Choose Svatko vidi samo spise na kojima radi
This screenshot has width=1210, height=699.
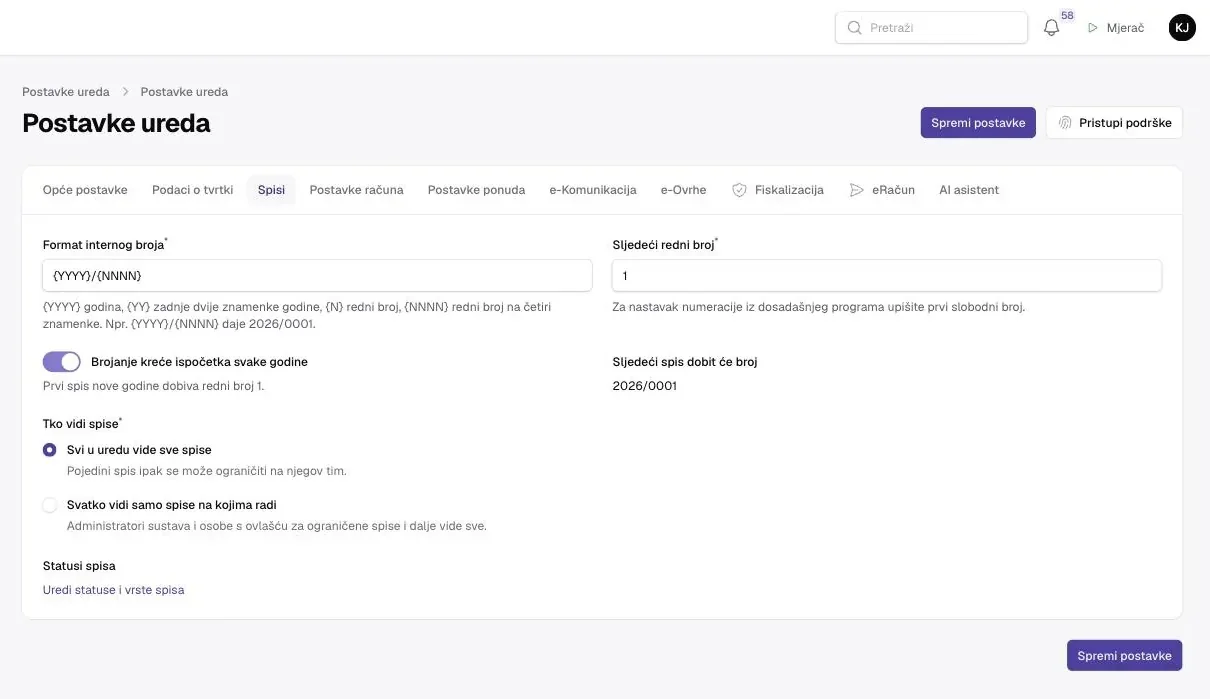(50, 505)
